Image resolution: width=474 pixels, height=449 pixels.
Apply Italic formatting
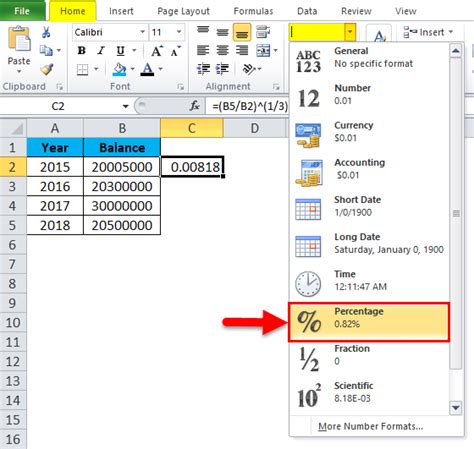pyautogui.click(x=101, y=51)
